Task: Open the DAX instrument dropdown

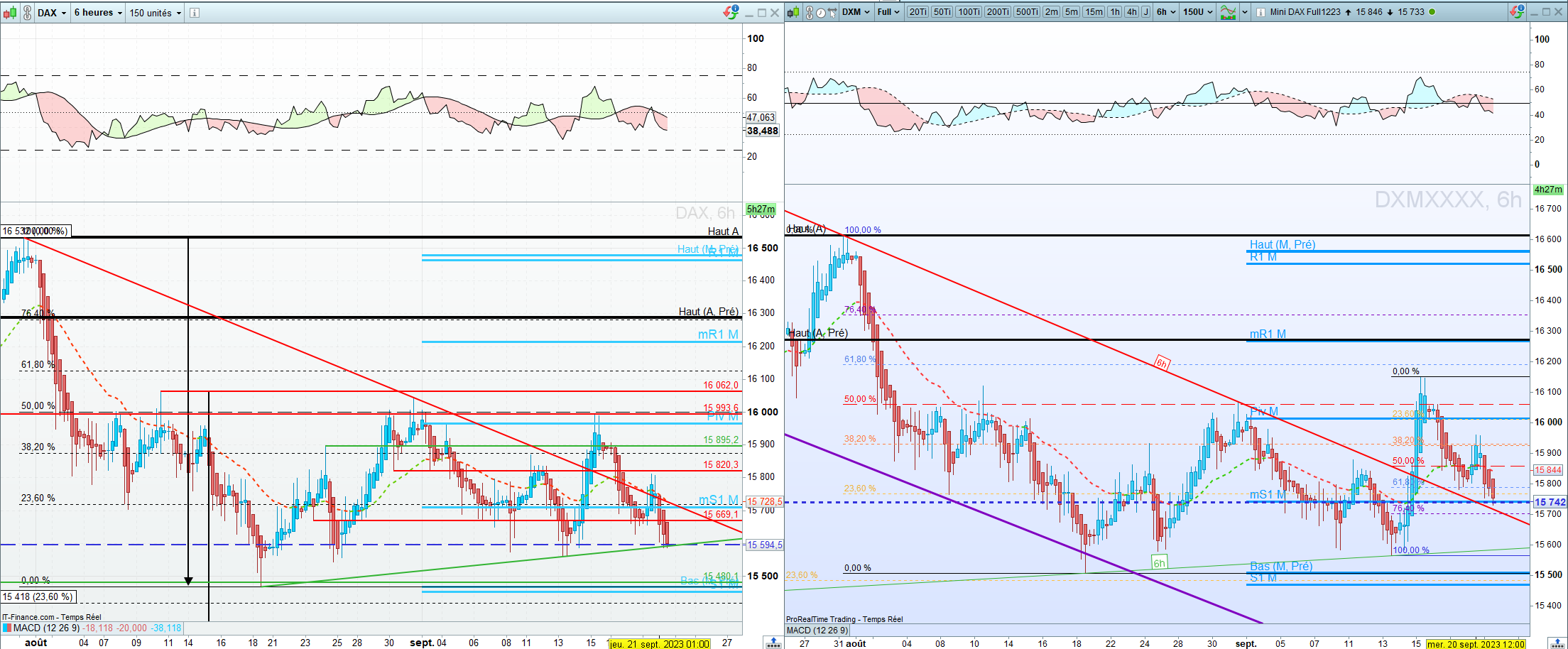Action: [52, 13]
